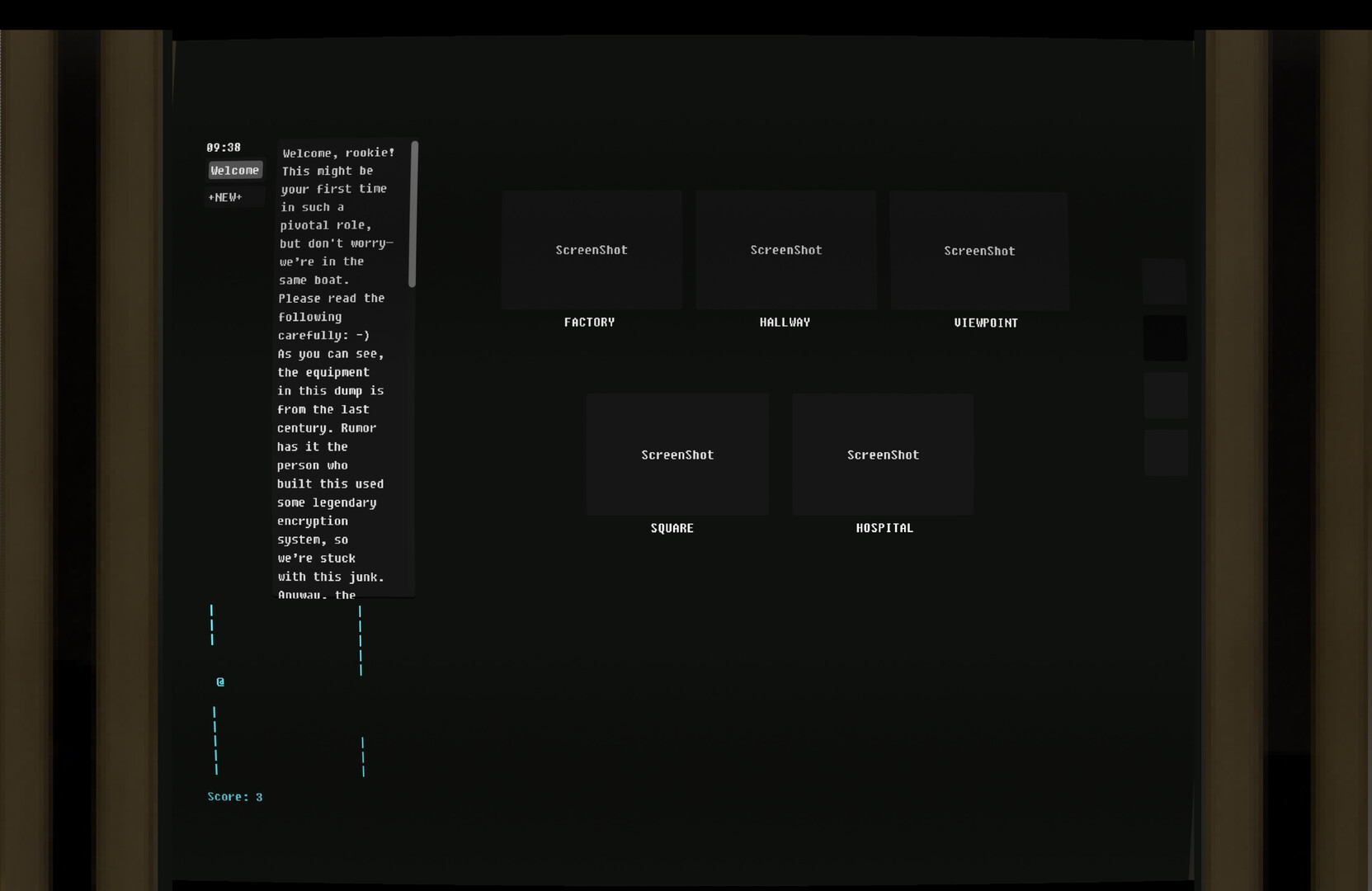Click the clock showing 09:38
The height and width of the screenshot is (891, 1372).
223,147
